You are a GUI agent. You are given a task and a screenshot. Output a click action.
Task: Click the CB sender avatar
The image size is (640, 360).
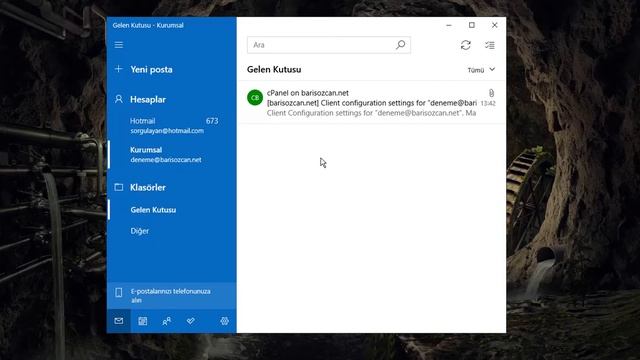[x=255, y=98]
